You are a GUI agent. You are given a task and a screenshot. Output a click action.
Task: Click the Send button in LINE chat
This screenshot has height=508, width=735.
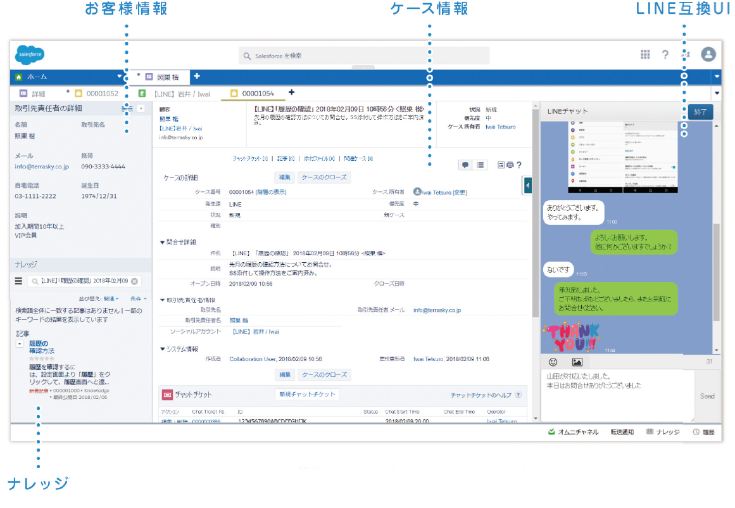[707, 396]
